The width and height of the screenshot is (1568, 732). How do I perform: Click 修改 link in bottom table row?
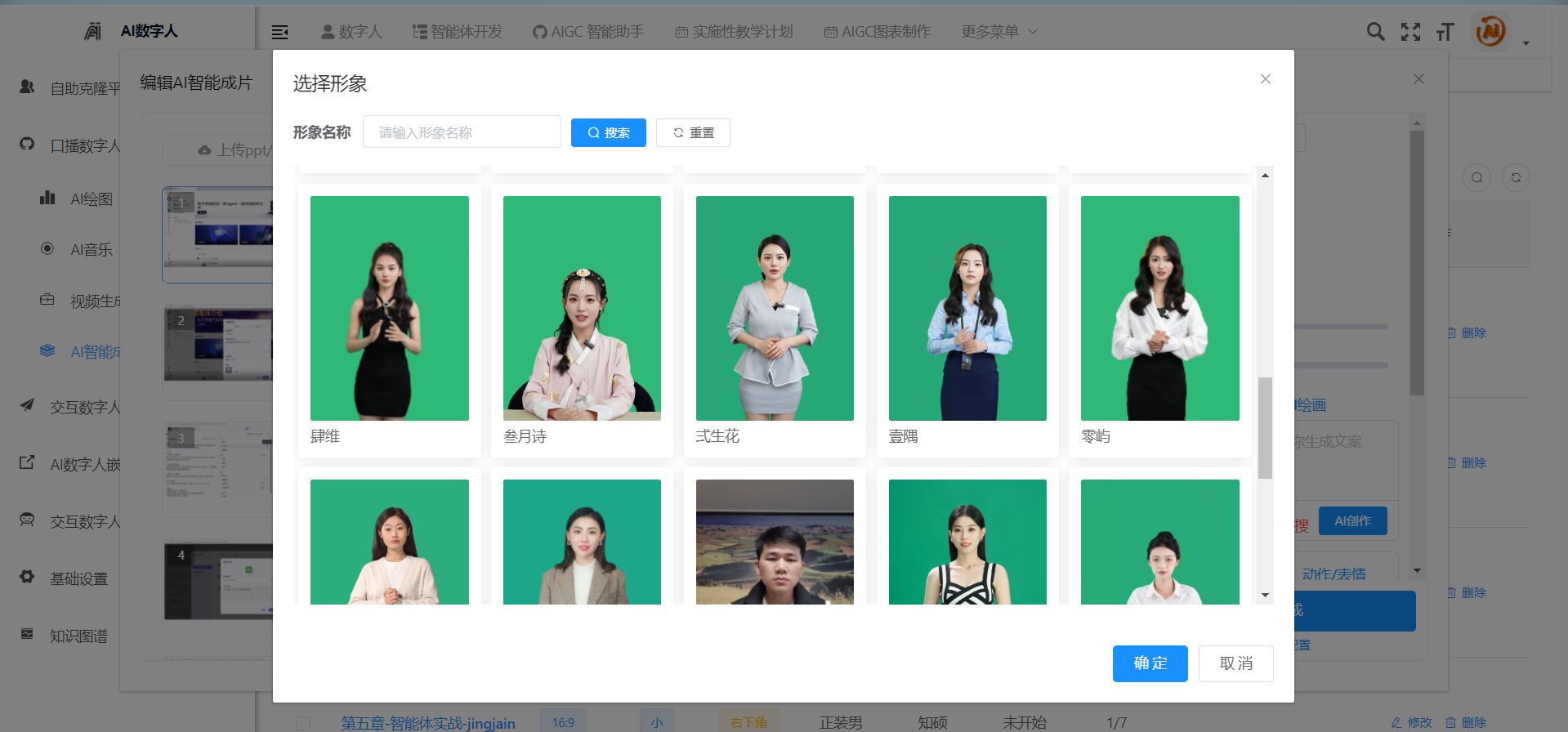[x=1411, y=723]
